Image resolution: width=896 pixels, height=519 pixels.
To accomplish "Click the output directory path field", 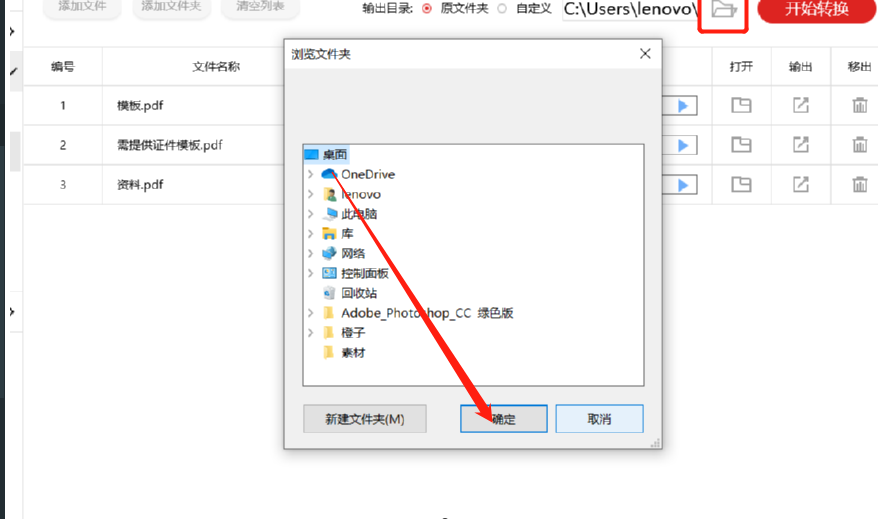I will (x=631, y=9).
